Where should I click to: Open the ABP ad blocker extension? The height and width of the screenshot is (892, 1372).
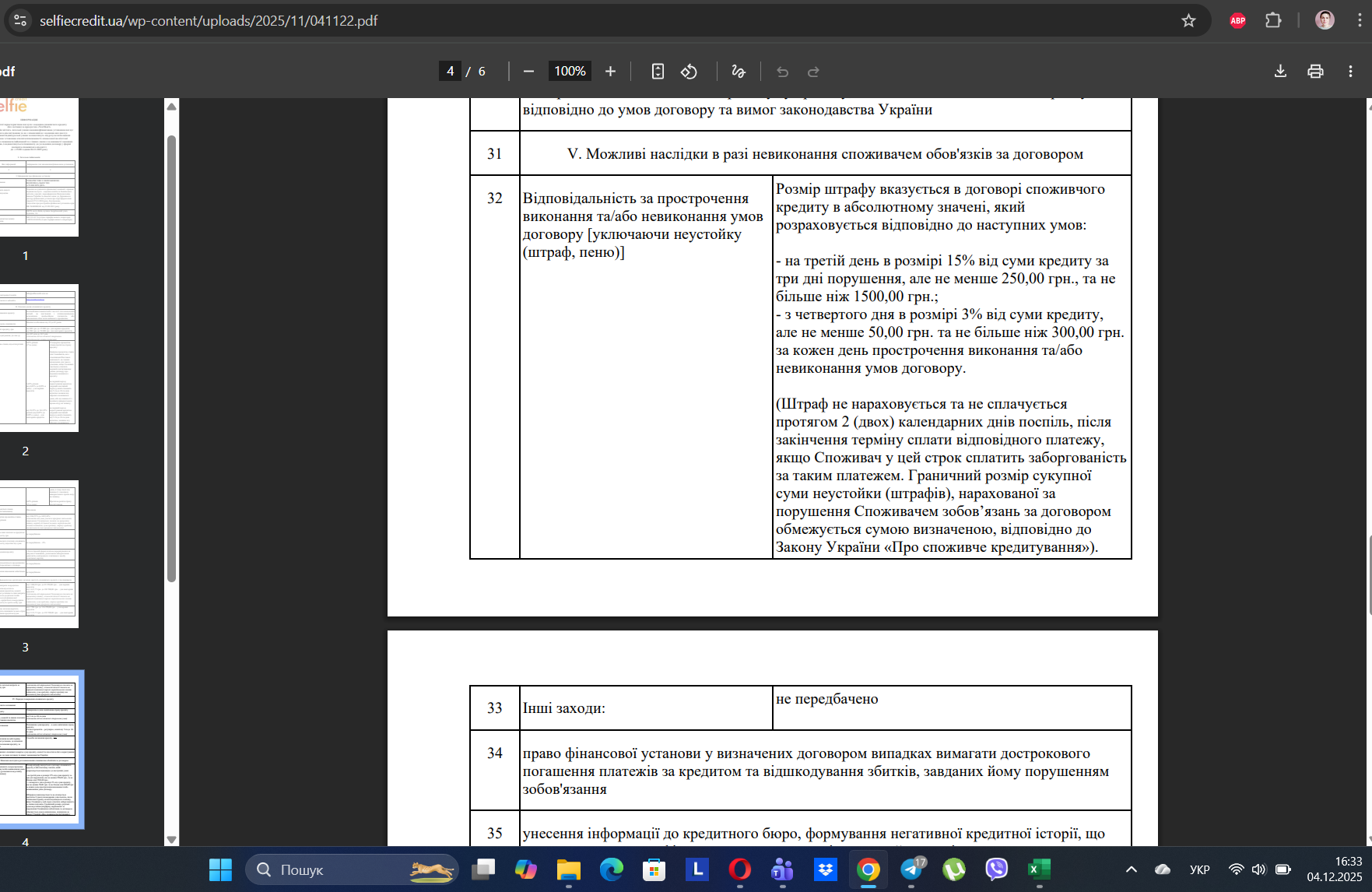point(1237,21)
